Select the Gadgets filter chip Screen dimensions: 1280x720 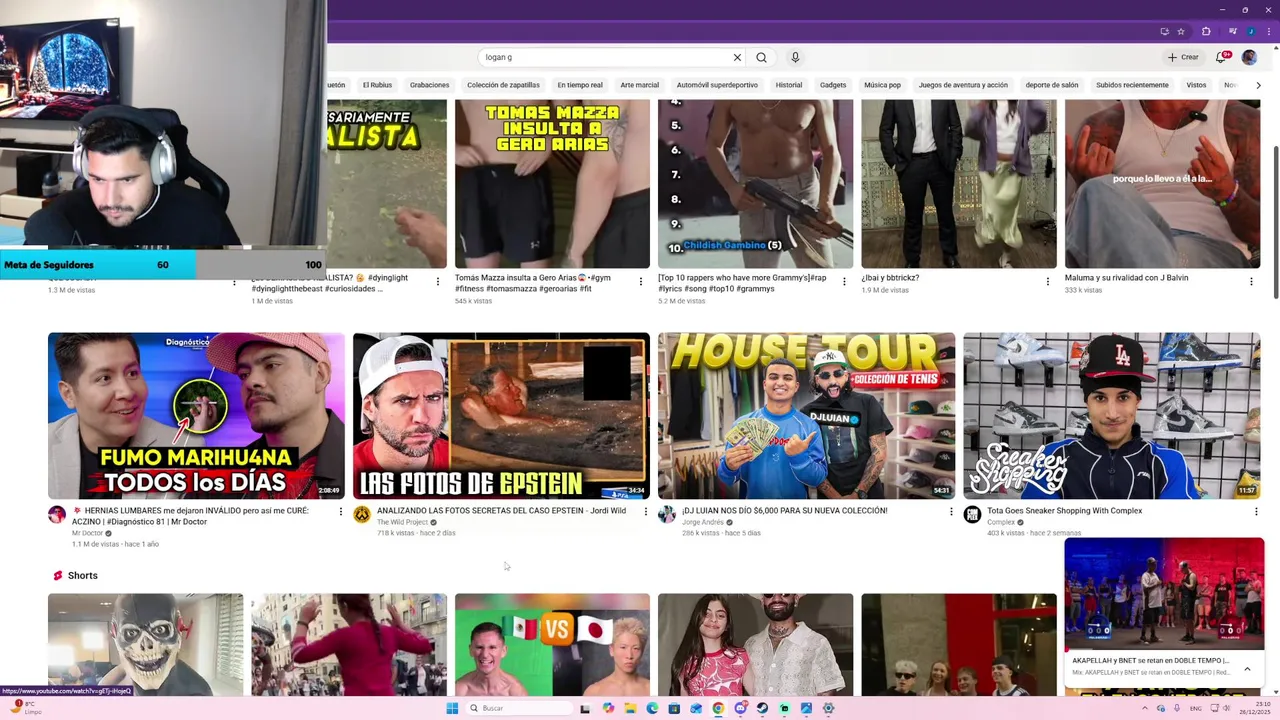pos(833,85)
